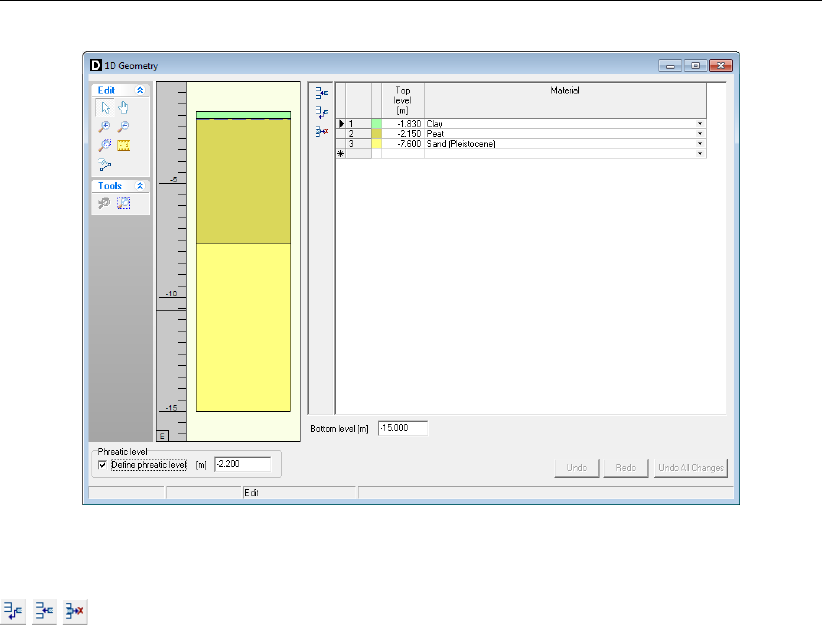The width and height of the screenshot is (822, 625).
Task: Select row header number 2
Action: 359,134
